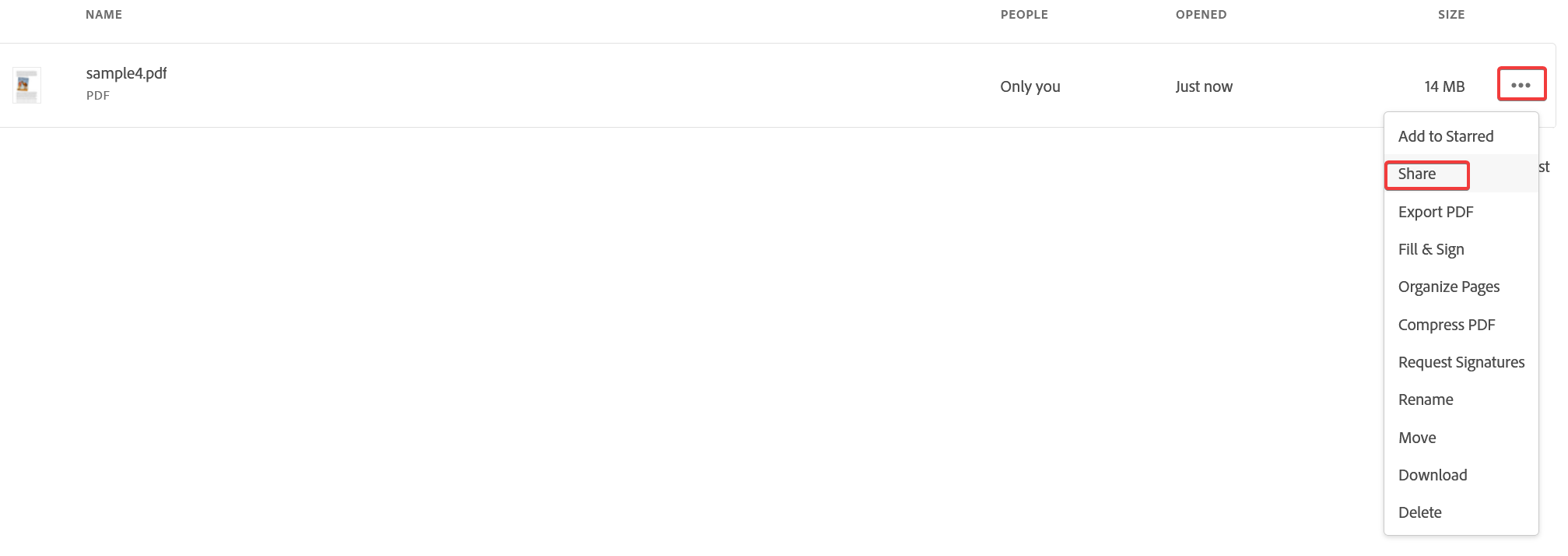The width and height of the screenshot is (1568, 556).
Task: Open Fill & Sign from menu
Action: tap(1430, 249)
